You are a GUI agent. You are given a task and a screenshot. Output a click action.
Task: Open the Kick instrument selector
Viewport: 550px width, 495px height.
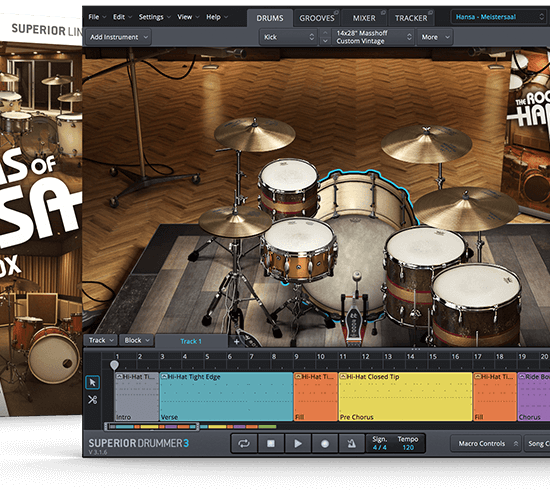coord(289,37)
